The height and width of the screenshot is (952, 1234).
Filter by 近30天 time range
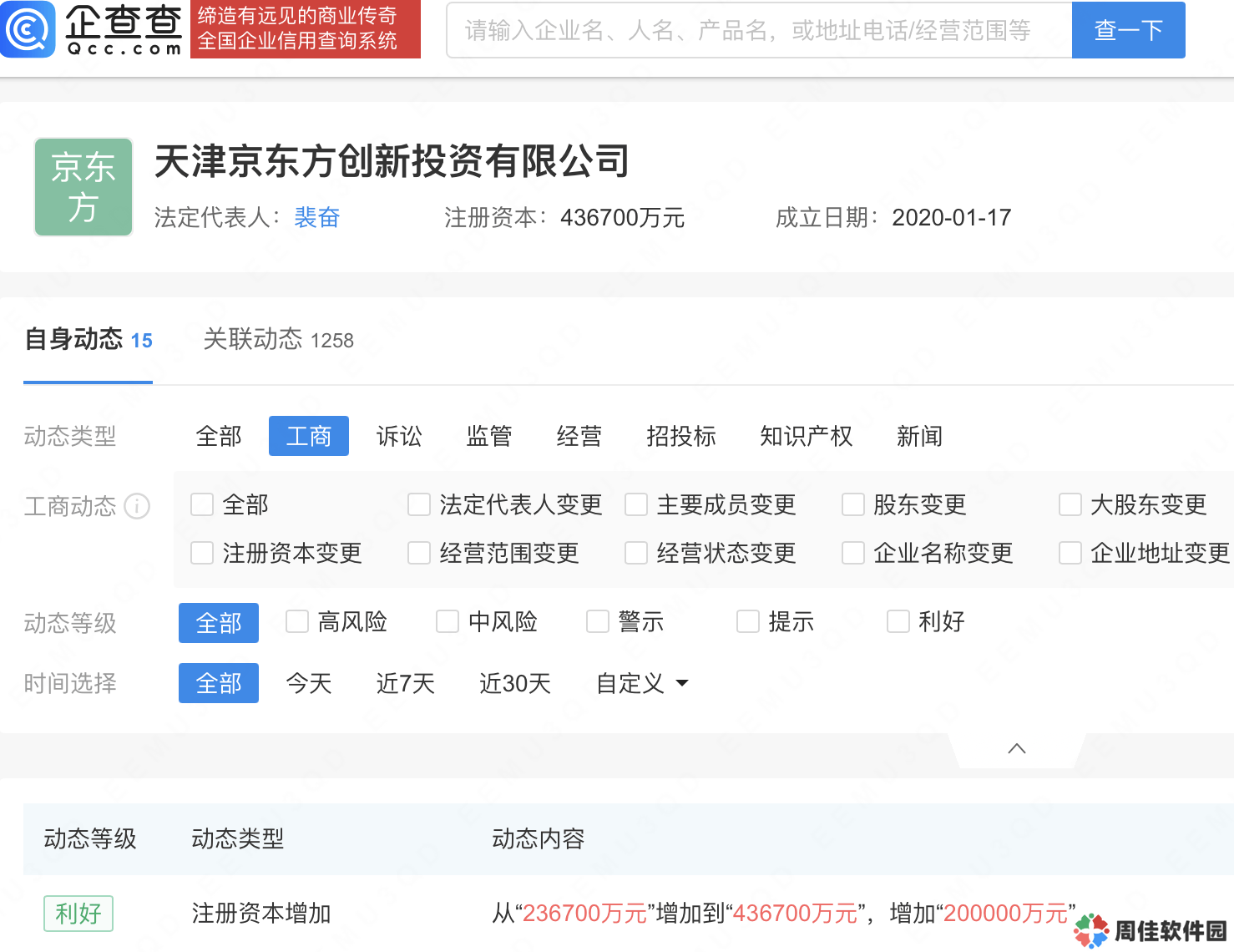click(x=515, y=683)
